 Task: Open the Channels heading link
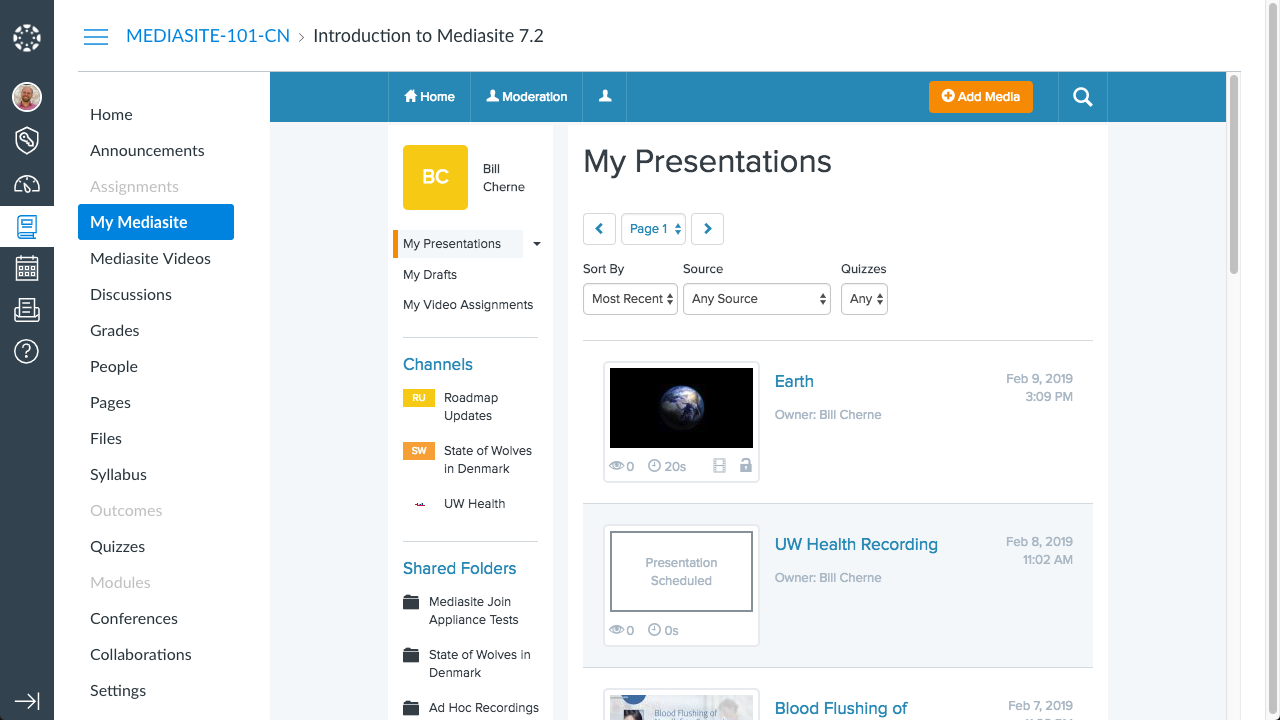coord(438,365)
